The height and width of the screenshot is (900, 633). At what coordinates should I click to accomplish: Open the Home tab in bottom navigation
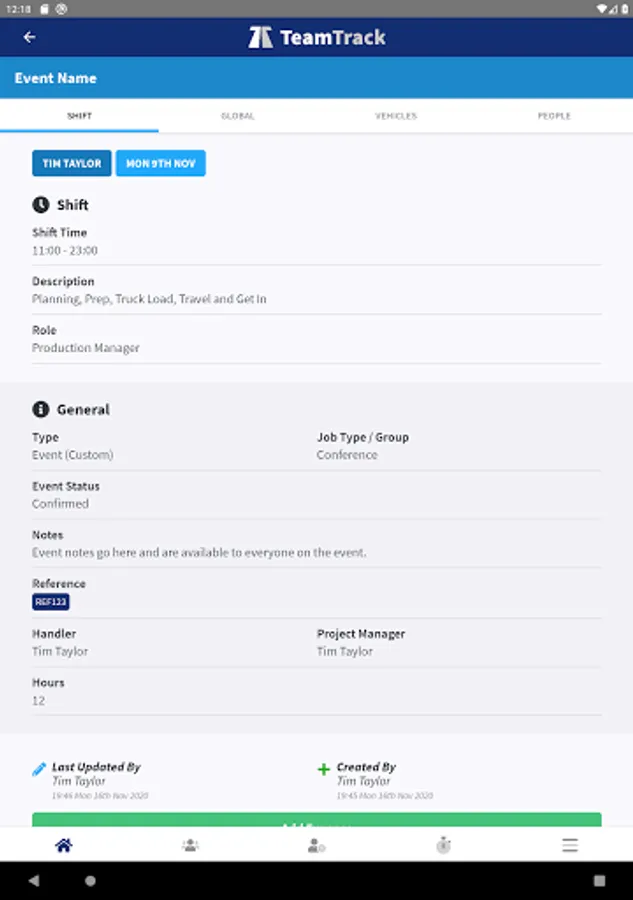click(x=63, y=845)
